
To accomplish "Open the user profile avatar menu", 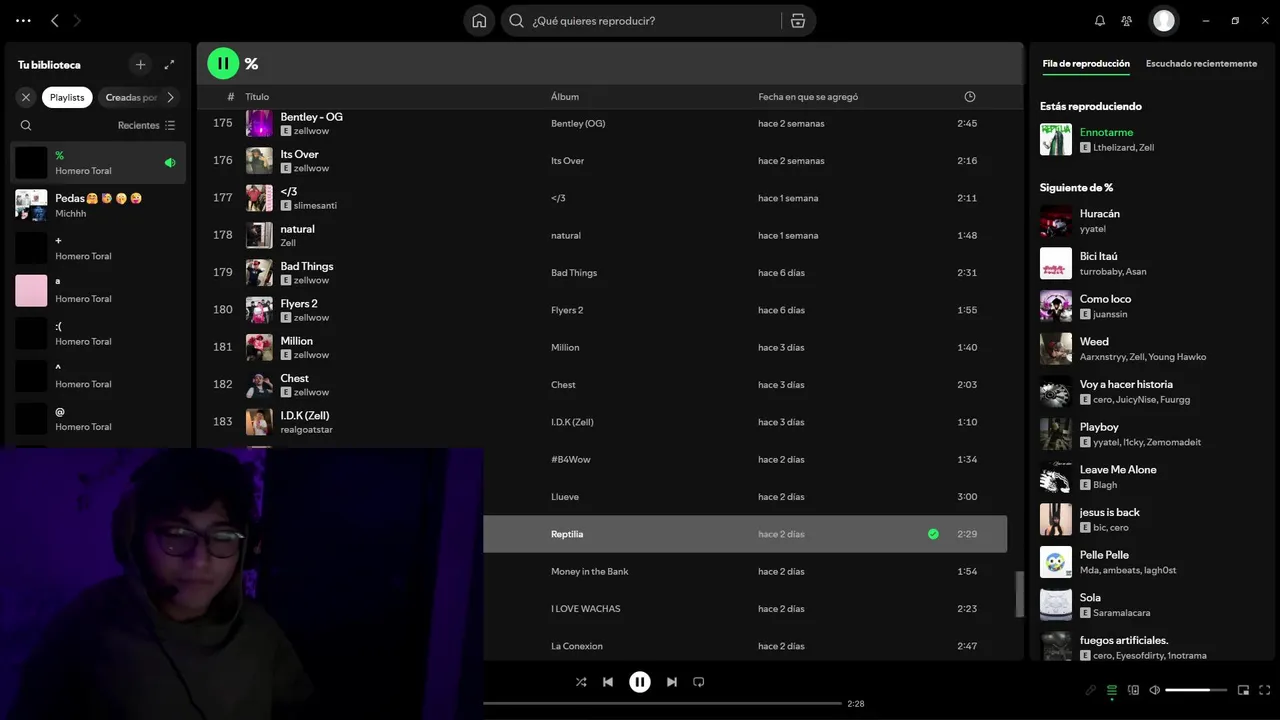I will coord(1163,20).
